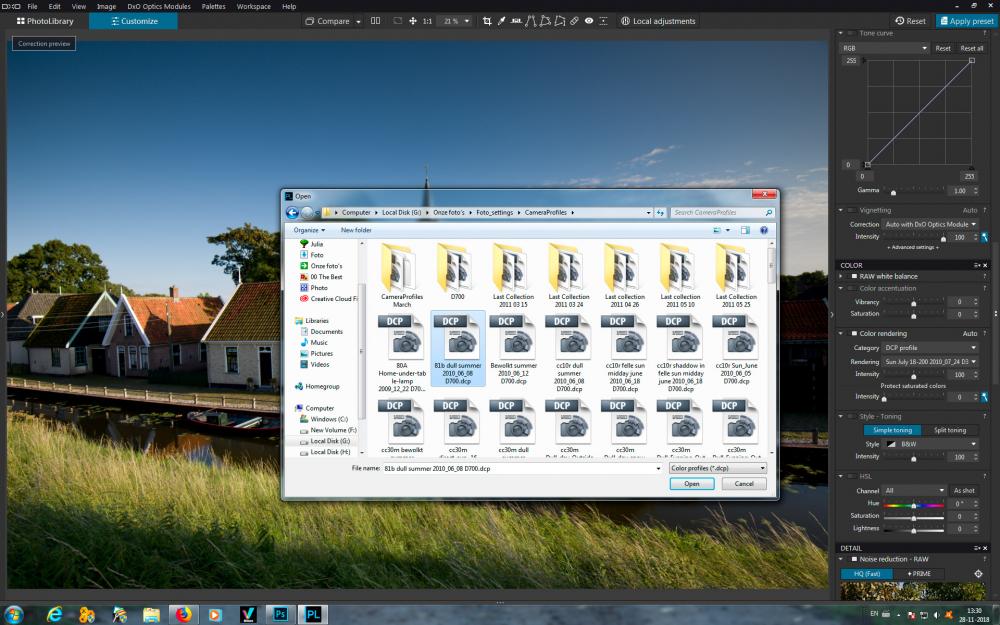Click the Back arrow in Open dialog
Screen dimensions: 1000x625
click(292, 212)
